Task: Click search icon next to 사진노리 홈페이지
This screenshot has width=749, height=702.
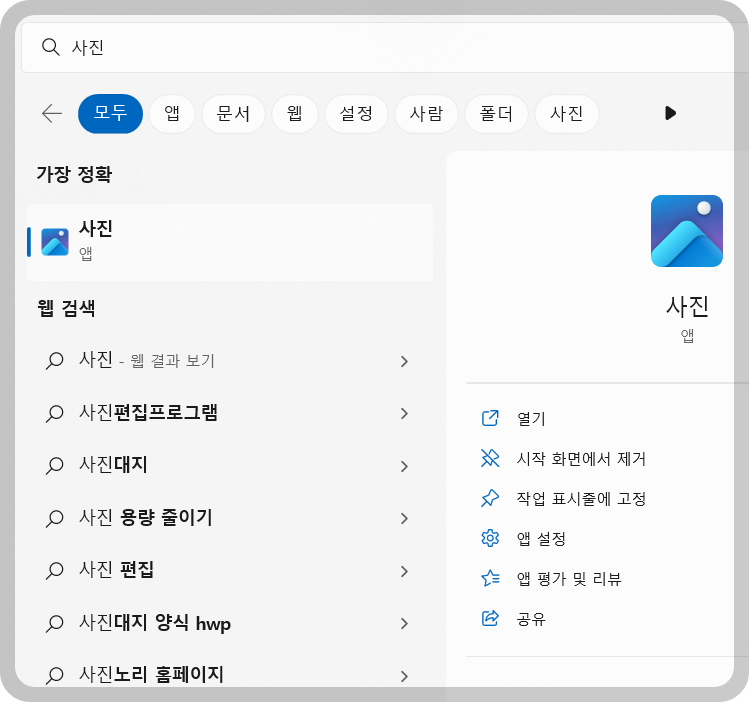Action: (x=54, y=676)
